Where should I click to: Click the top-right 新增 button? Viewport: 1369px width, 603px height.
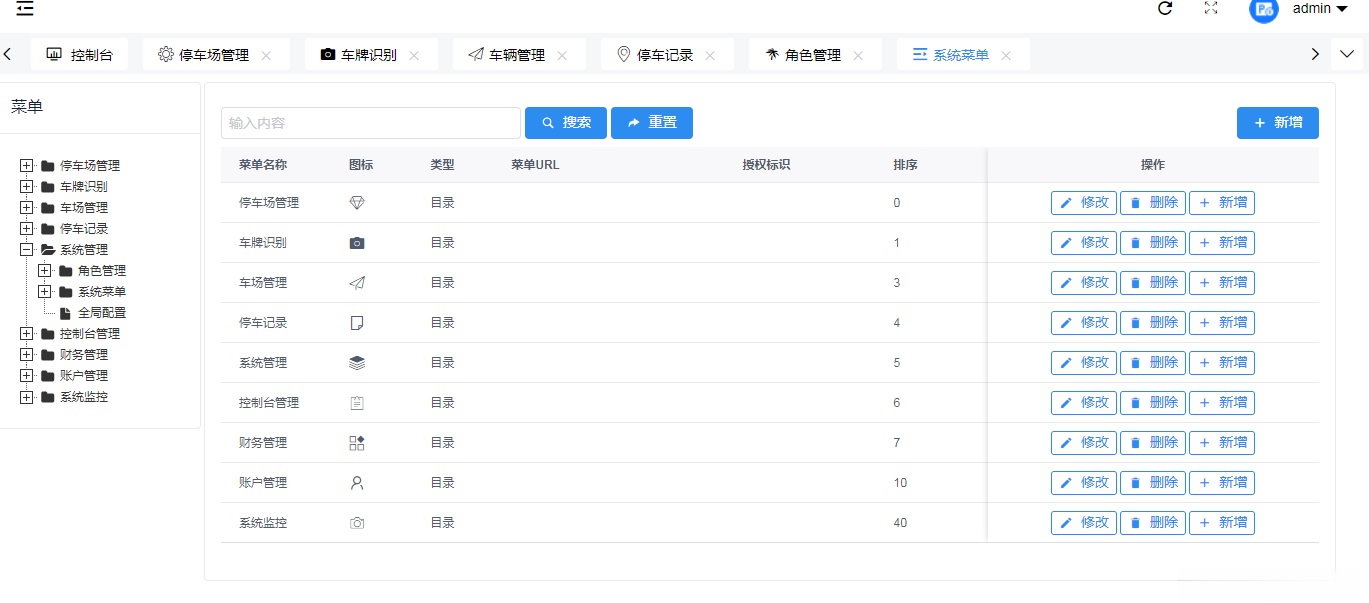[x=1278, y=123]
